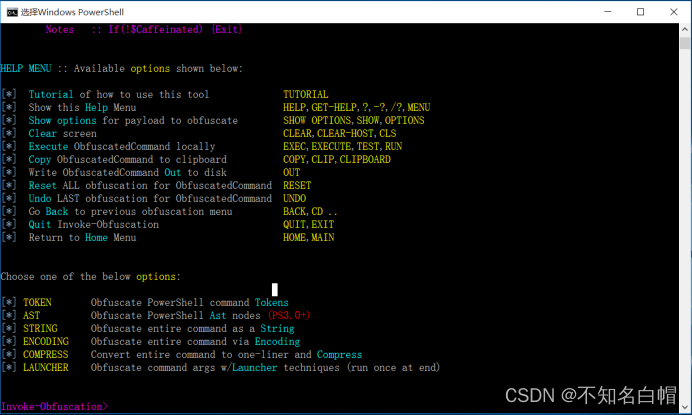Click 'Return to Home Menu' line
The width and height of the screenshot is (692, 415).
[x=83, y=238]
